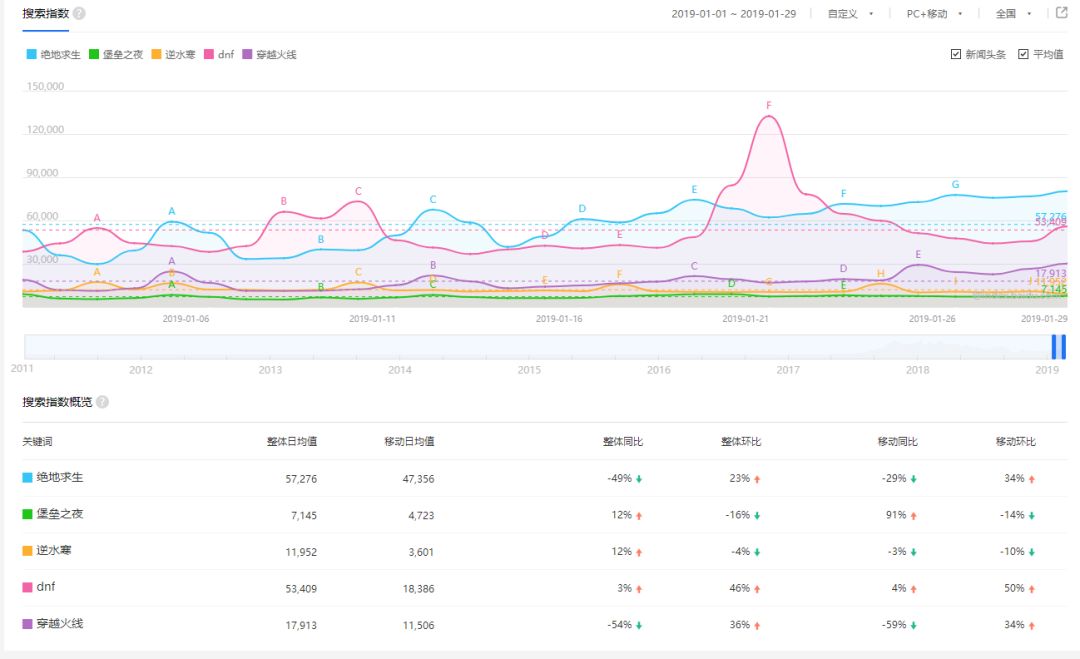Viewport: 1080px width, 659px height.
Task: Click the 2019-01-06 axis label
Action: [186, 319]
